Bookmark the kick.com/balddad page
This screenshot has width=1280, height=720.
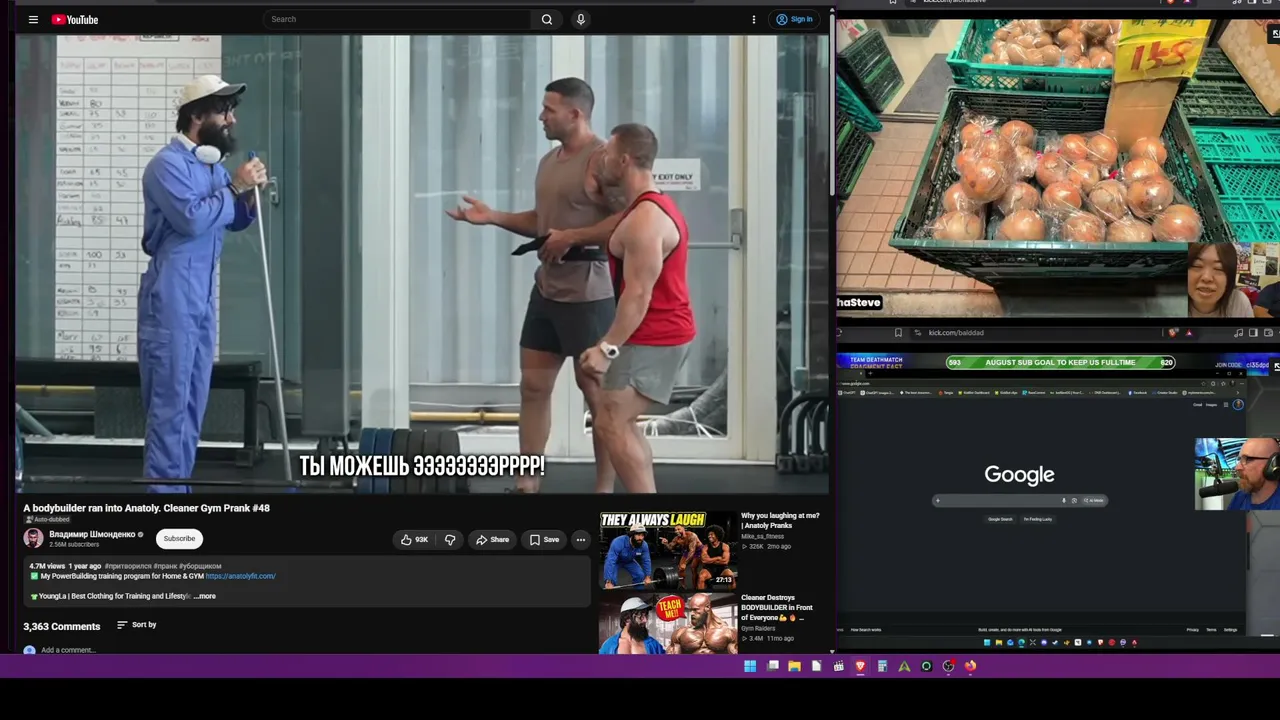coord(898,333)
